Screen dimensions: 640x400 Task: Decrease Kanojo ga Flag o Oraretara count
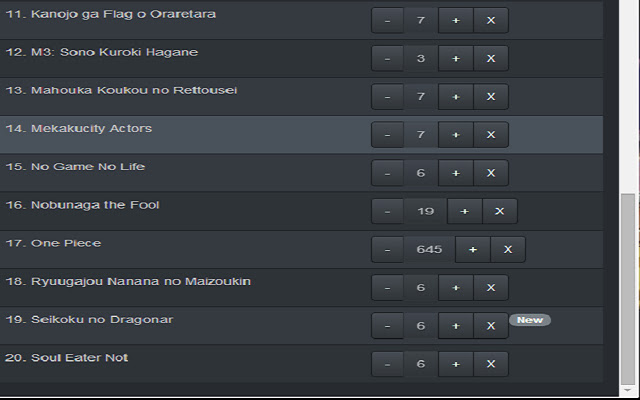click(387, 21)
